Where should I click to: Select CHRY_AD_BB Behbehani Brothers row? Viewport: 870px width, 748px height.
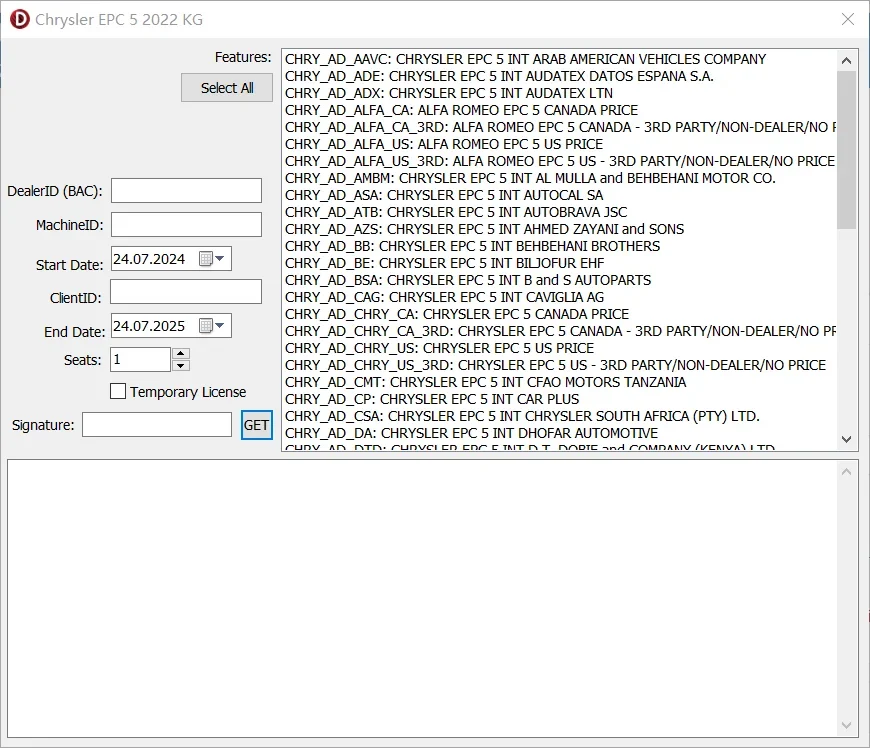[x=559, y=246]
